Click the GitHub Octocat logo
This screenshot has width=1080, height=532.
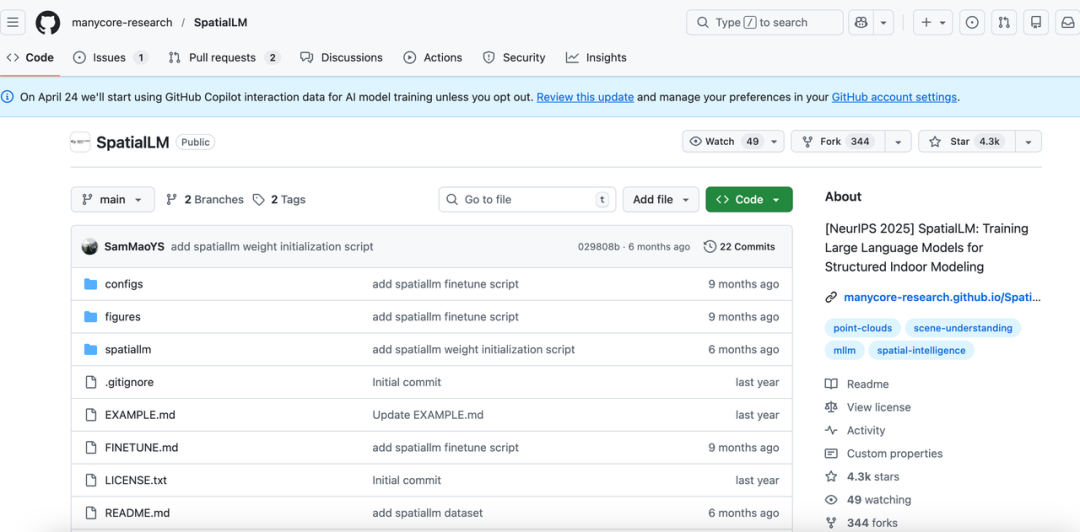tap(48, 22)
